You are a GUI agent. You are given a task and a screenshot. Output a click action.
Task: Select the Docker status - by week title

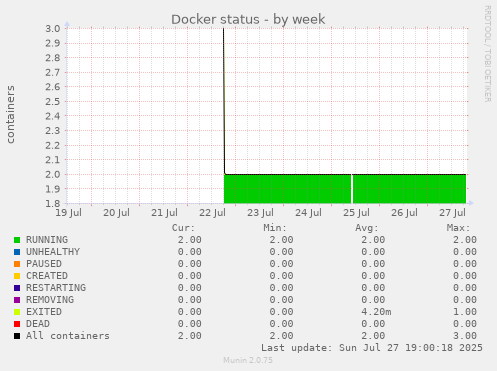click(x=248, y=19)
